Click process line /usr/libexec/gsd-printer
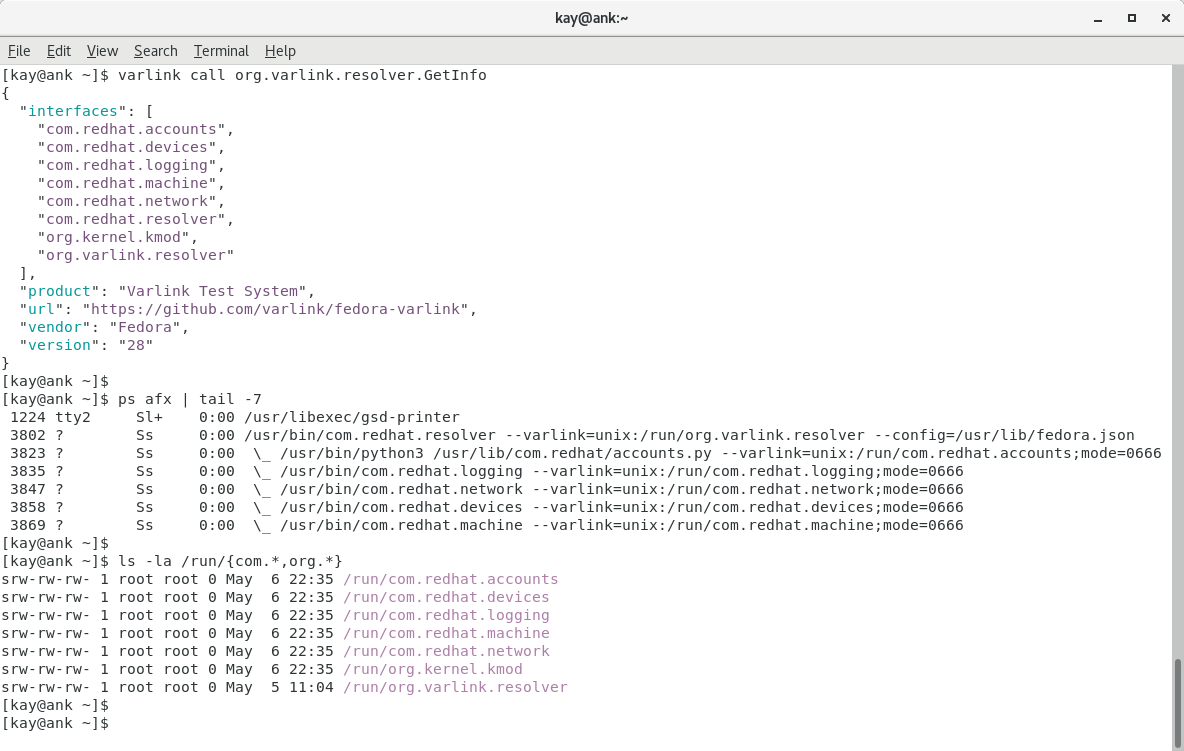Screen dimensions: 1184x751 352,417
